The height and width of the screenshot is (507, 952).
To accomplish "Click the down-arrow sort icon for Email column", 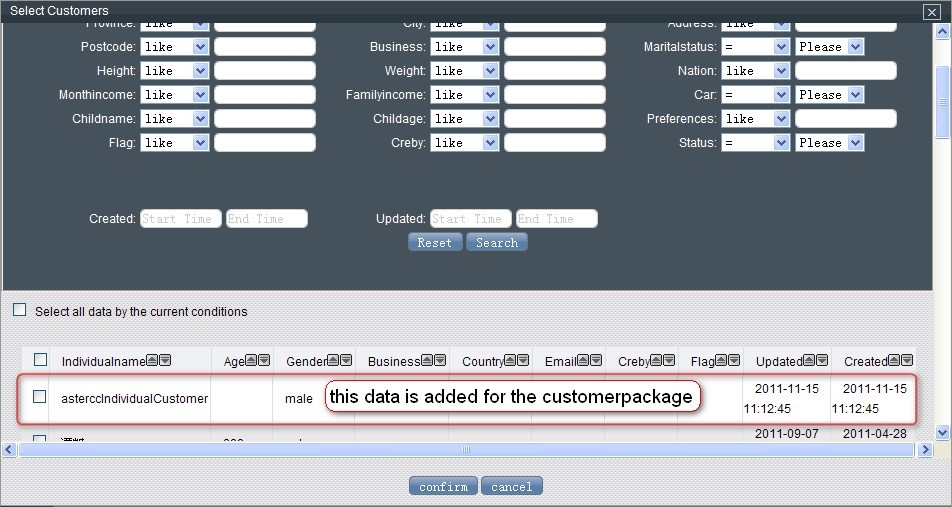I will [x=597, y=361].
